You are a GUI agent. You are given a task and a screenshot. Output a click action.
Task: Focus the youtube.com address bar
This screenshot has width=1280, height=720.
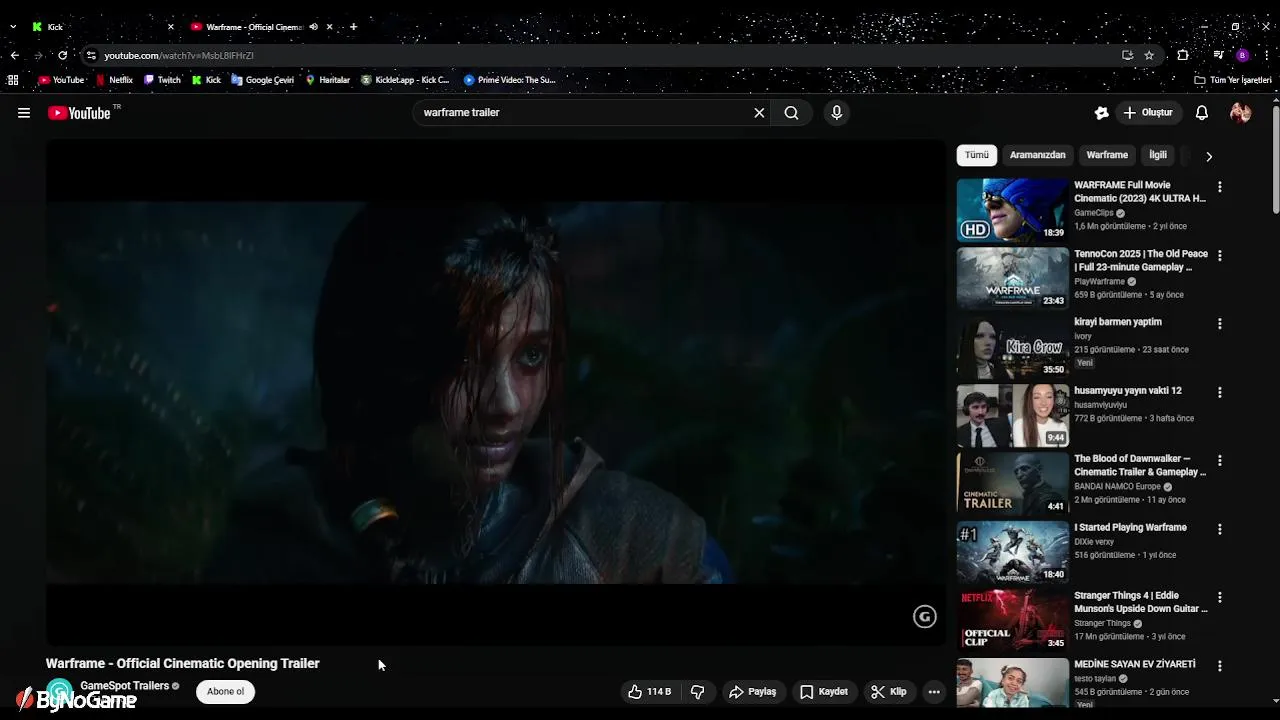[600, 55]
